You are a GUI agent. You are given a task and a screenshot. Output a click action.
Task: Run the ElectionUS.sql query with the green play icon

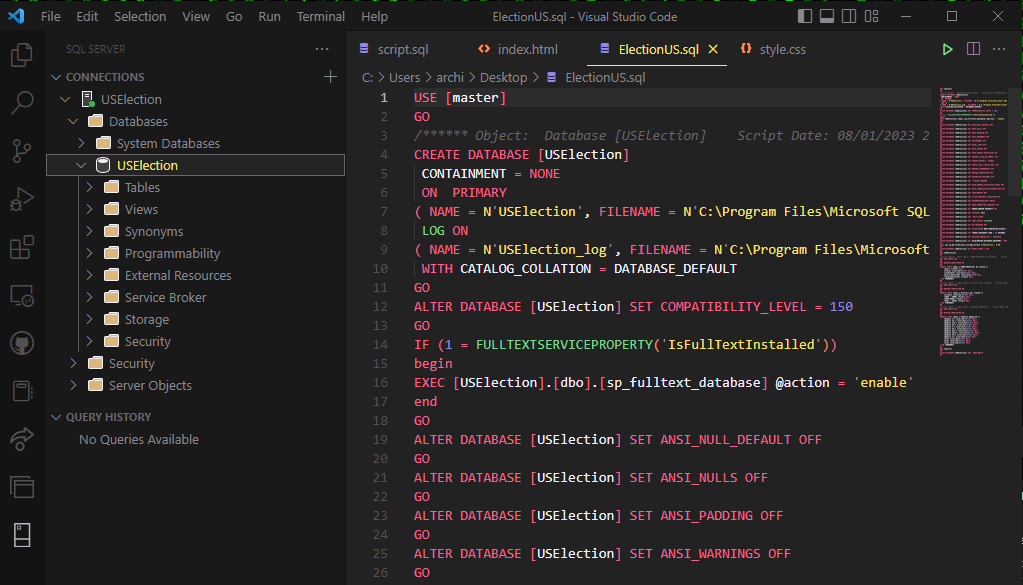click(x=946, y=48)
